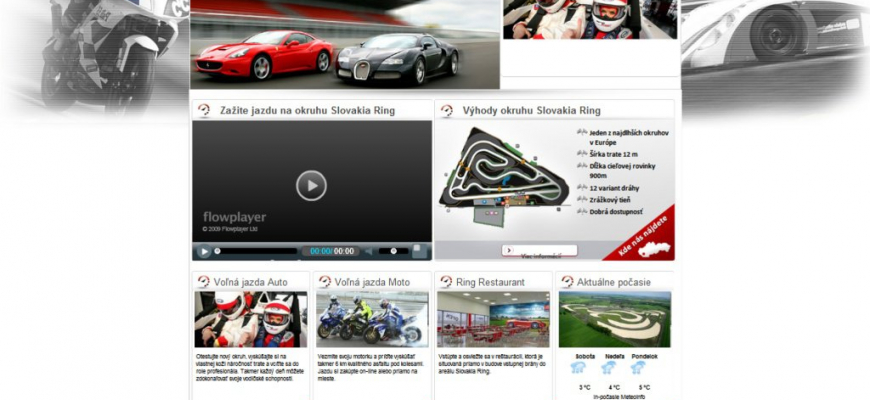Open the aerial track photo under Aktuálne počasie

pos(615,320)
